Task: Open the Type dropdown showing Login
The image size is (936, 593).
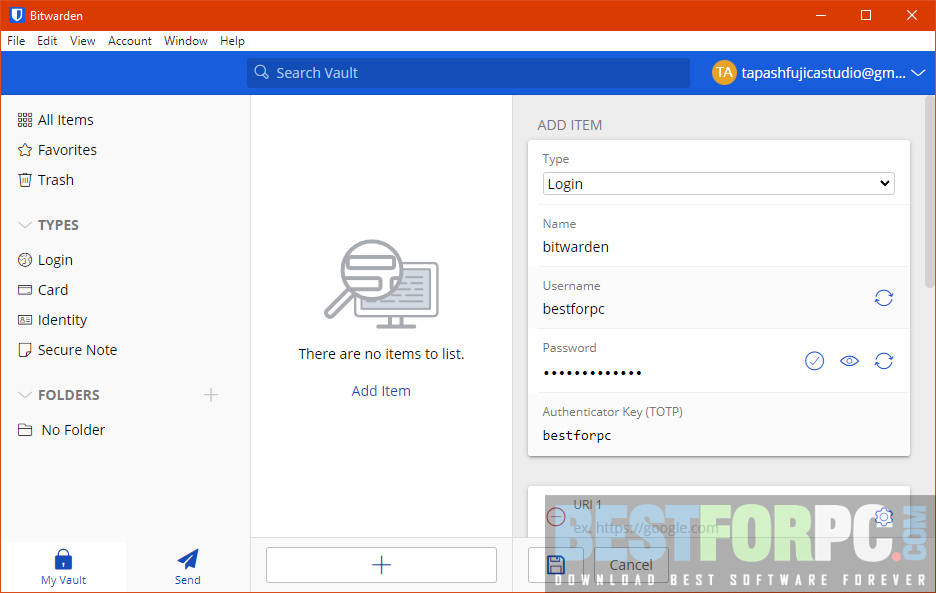Action: (x=718, y=184)
